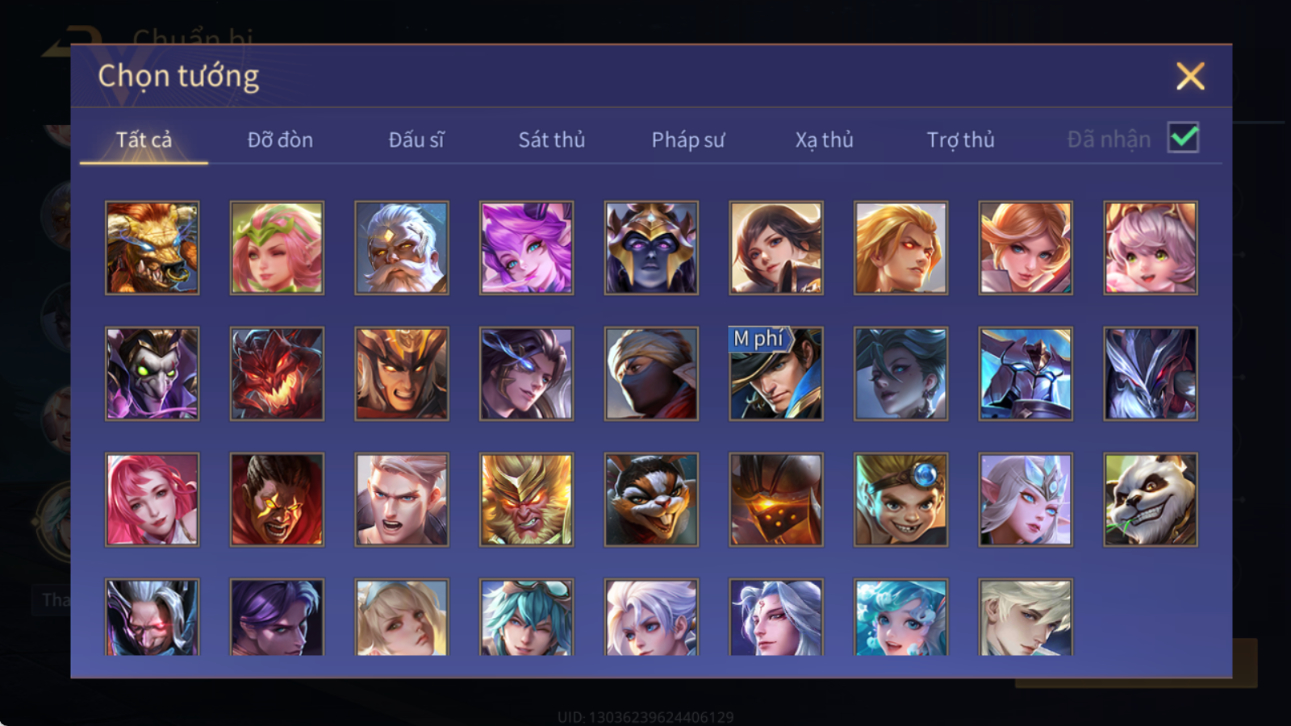The height and width of the screenshot is (726, 1291).
Task: Close the Chọn tướng dialog
Action: [1190, 76]
